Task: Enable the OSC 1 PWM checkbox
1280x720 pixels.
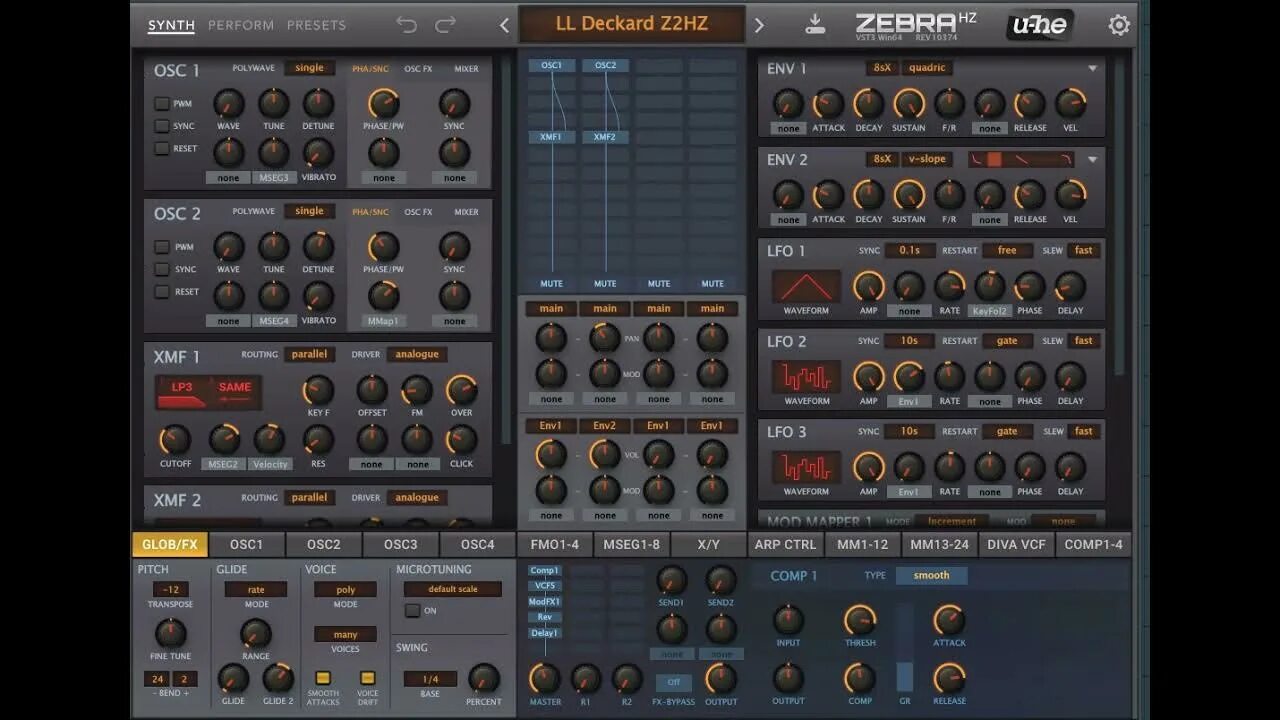Action: tap(161, 103)
